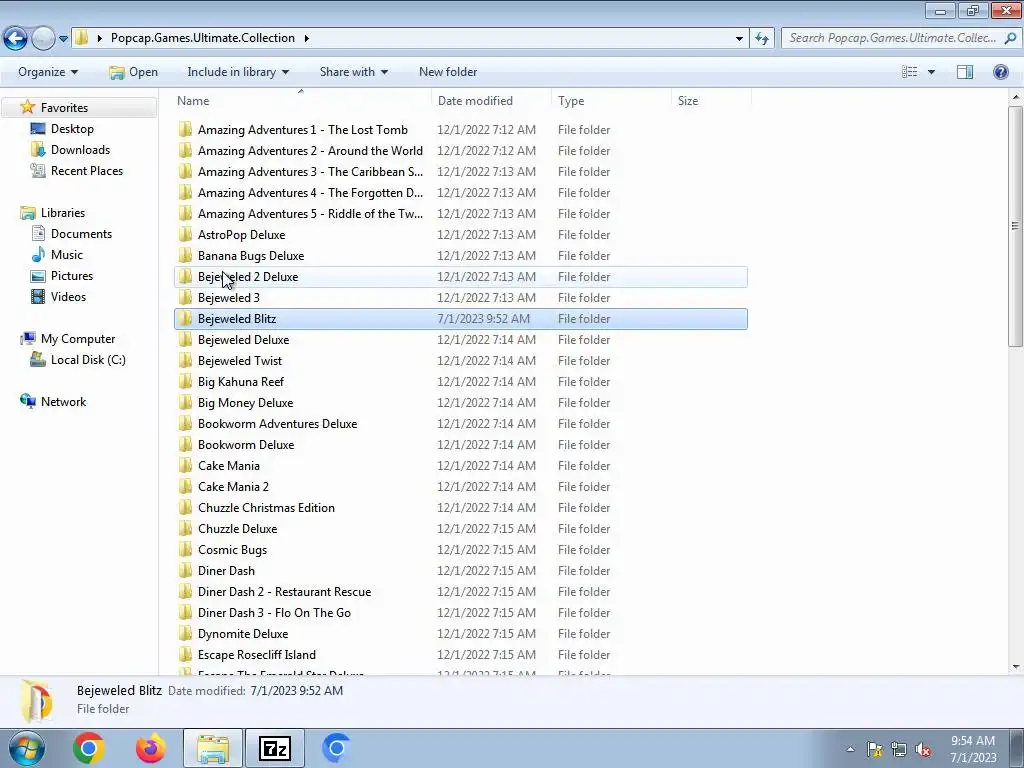Open Local Disk (C:)
The image size is (1024, 768).
[88, 360]
